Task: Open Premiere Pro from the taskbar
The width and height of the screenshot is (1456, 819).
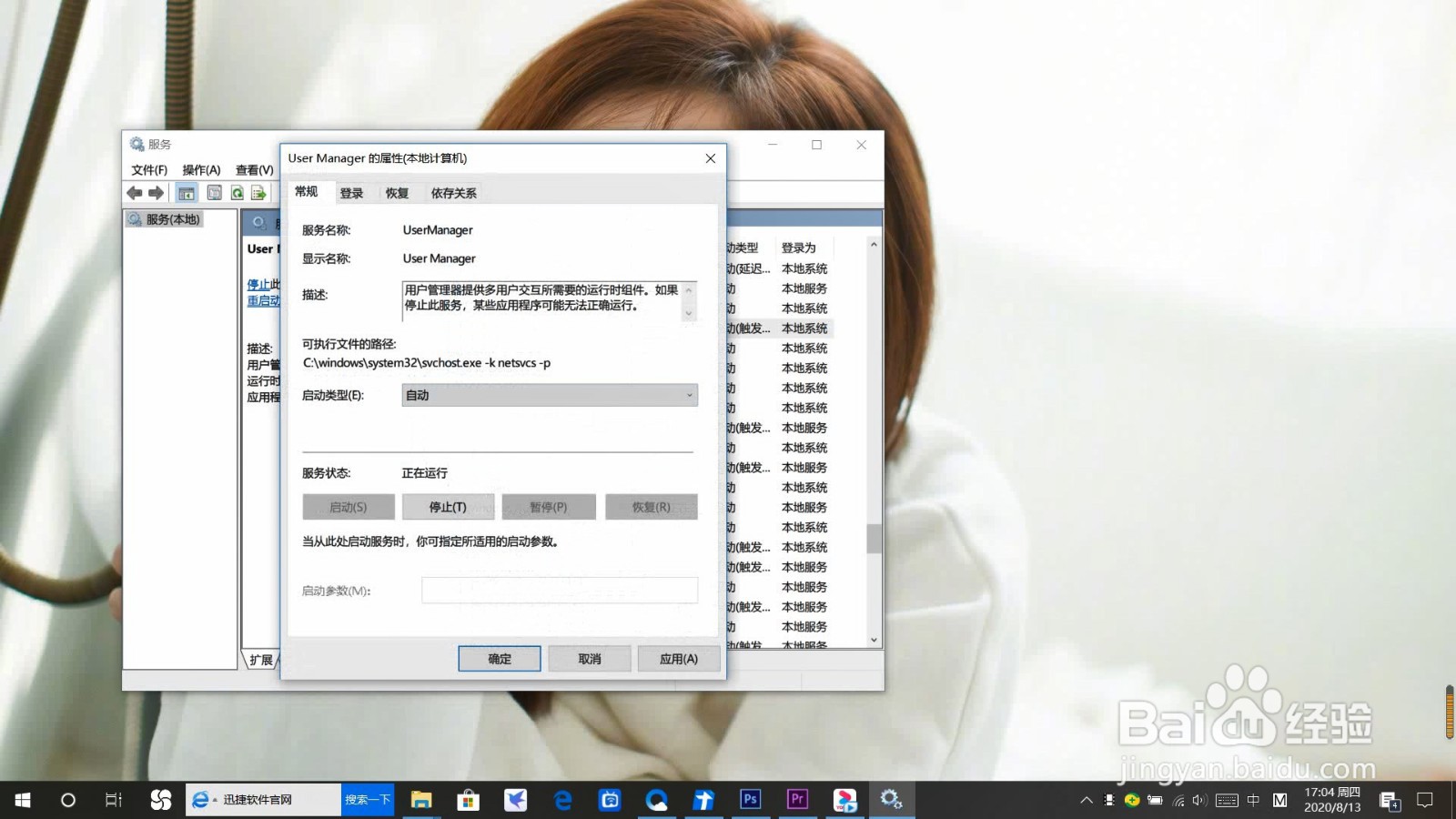Action: coord(796,799)
